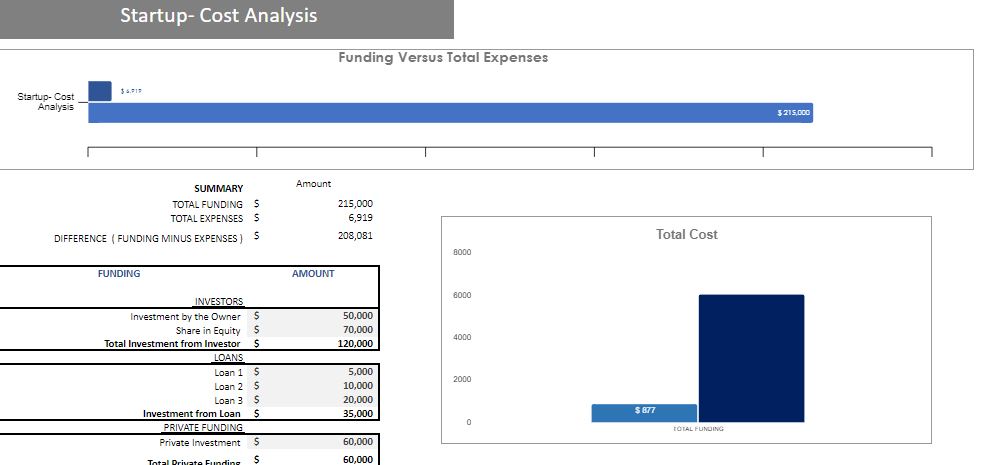Screen dimensions: 998x465
Task: Select the Investment by the Owner label
Action: point(186,317)
